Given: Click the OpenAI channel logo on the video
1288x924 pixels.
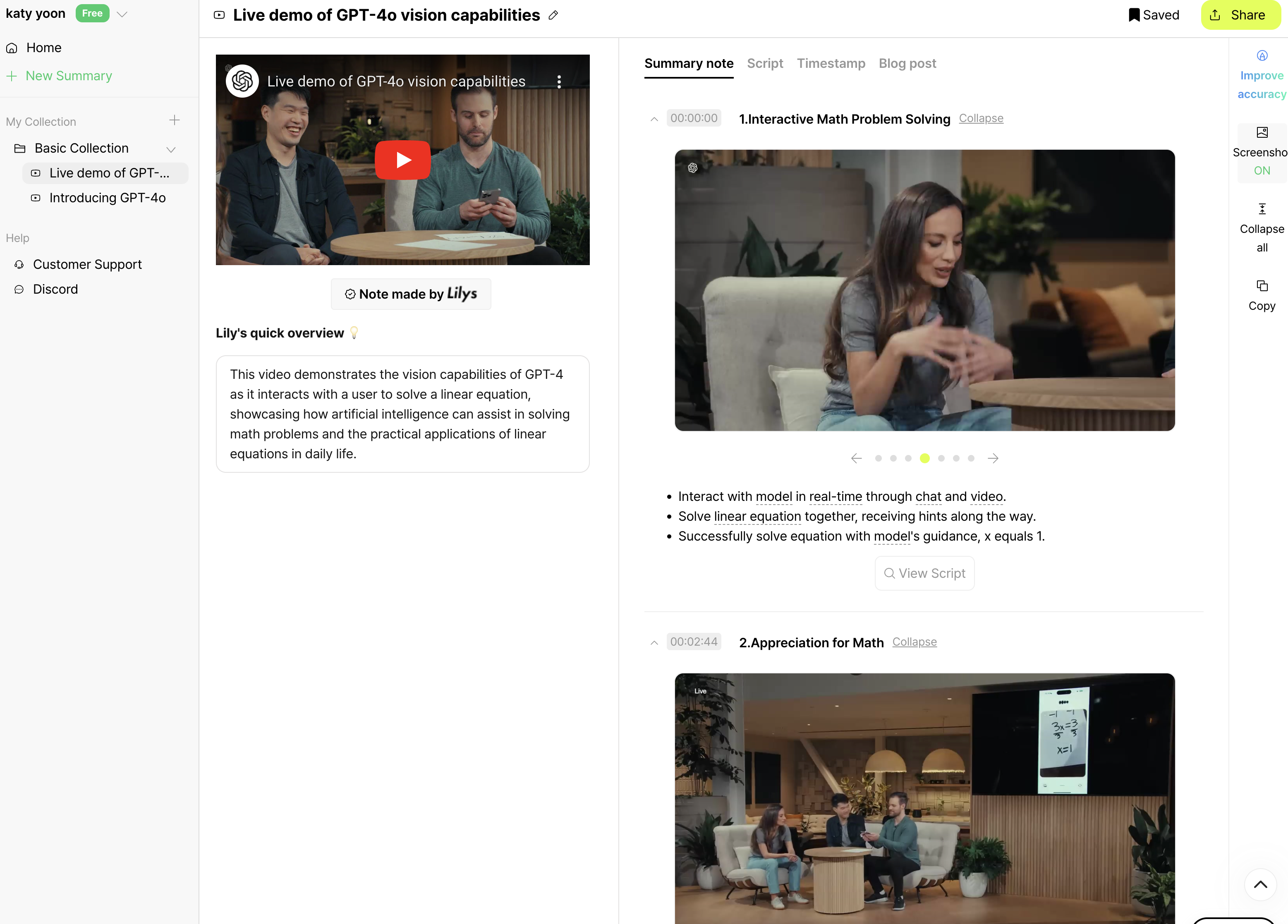Looking at the screenshot, I should click(242, 81).
